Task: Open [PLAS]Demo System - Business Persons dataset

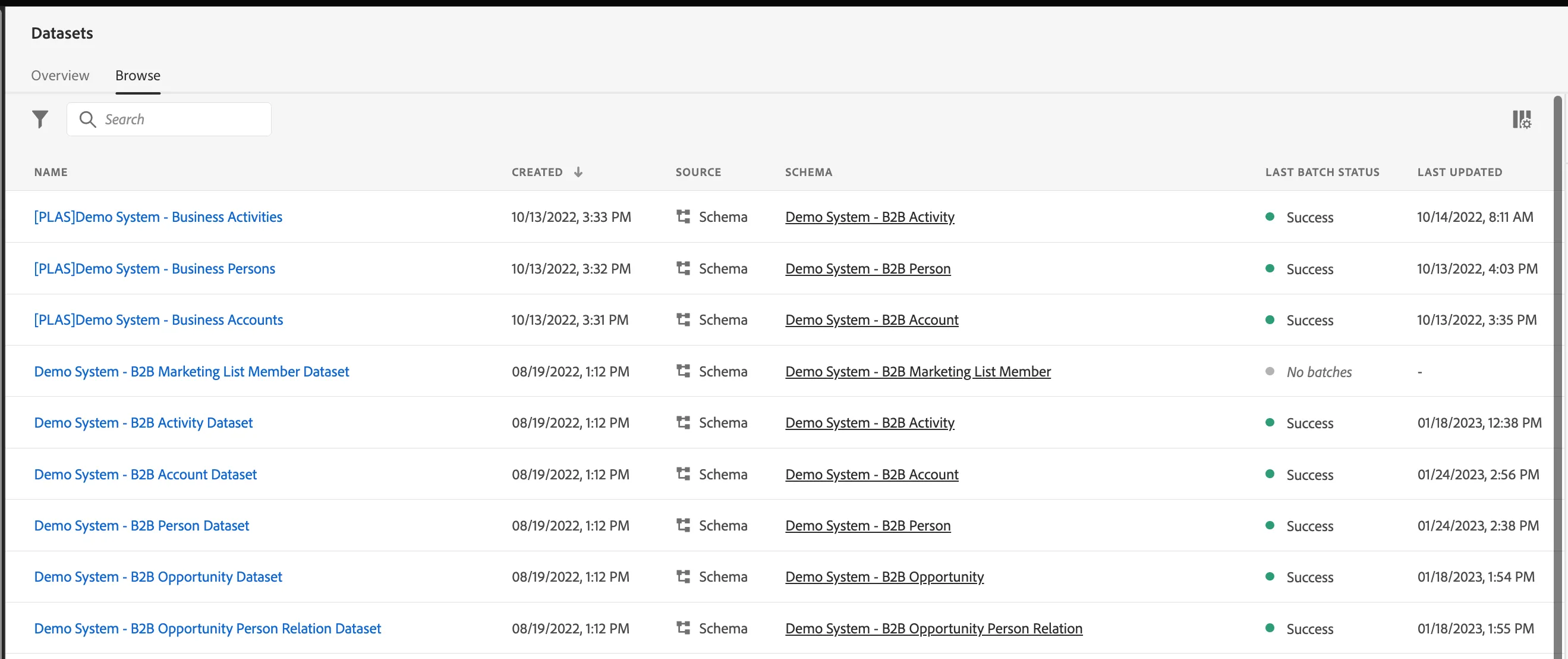Action: (x=155, y=269)
